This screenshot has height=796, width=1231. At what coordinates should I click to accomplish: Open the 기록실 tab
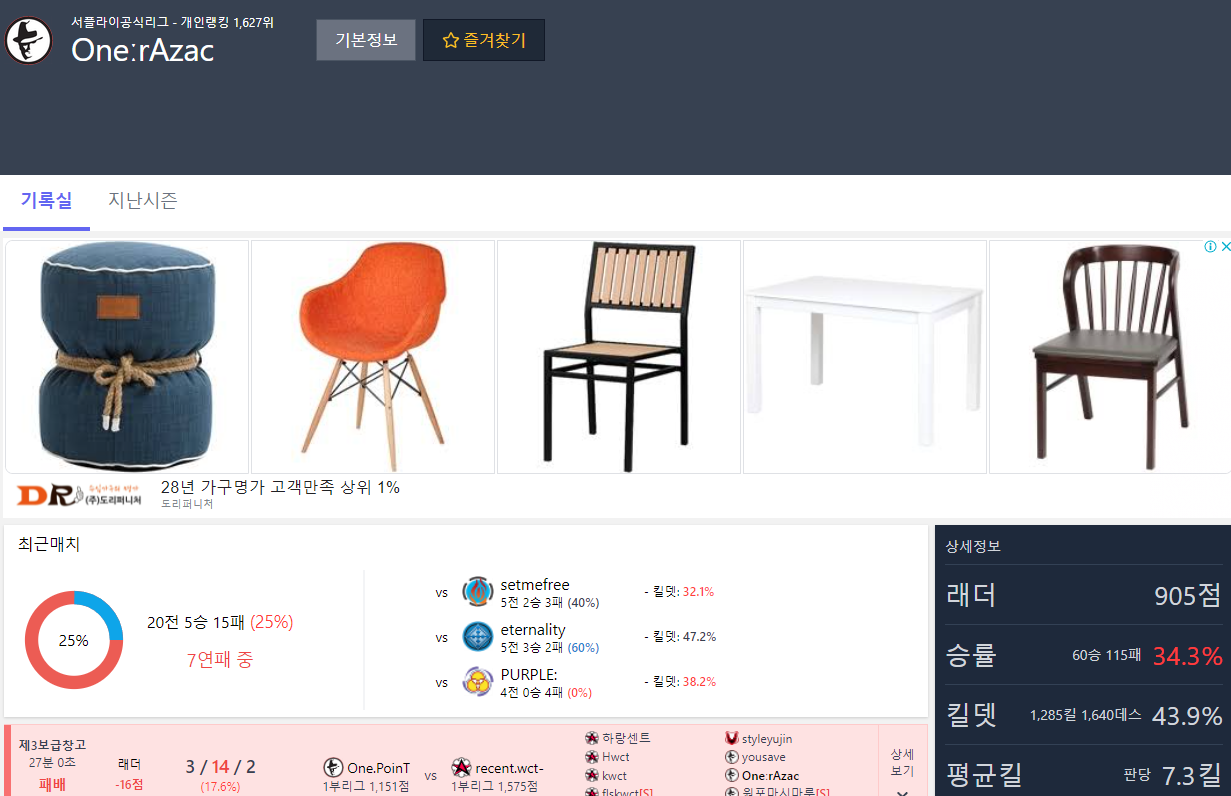pos(46,201)
